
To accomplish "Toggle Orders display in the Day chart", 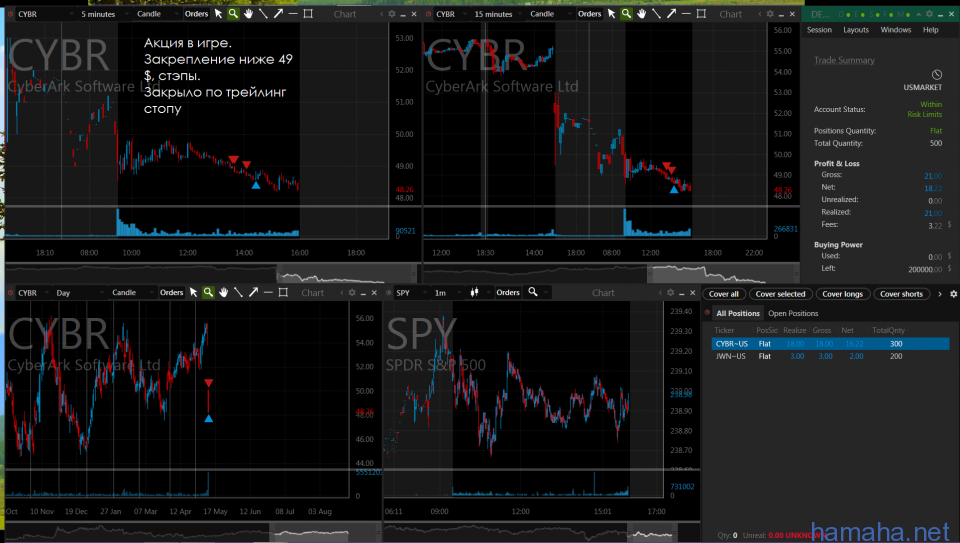I will [171, 293].
